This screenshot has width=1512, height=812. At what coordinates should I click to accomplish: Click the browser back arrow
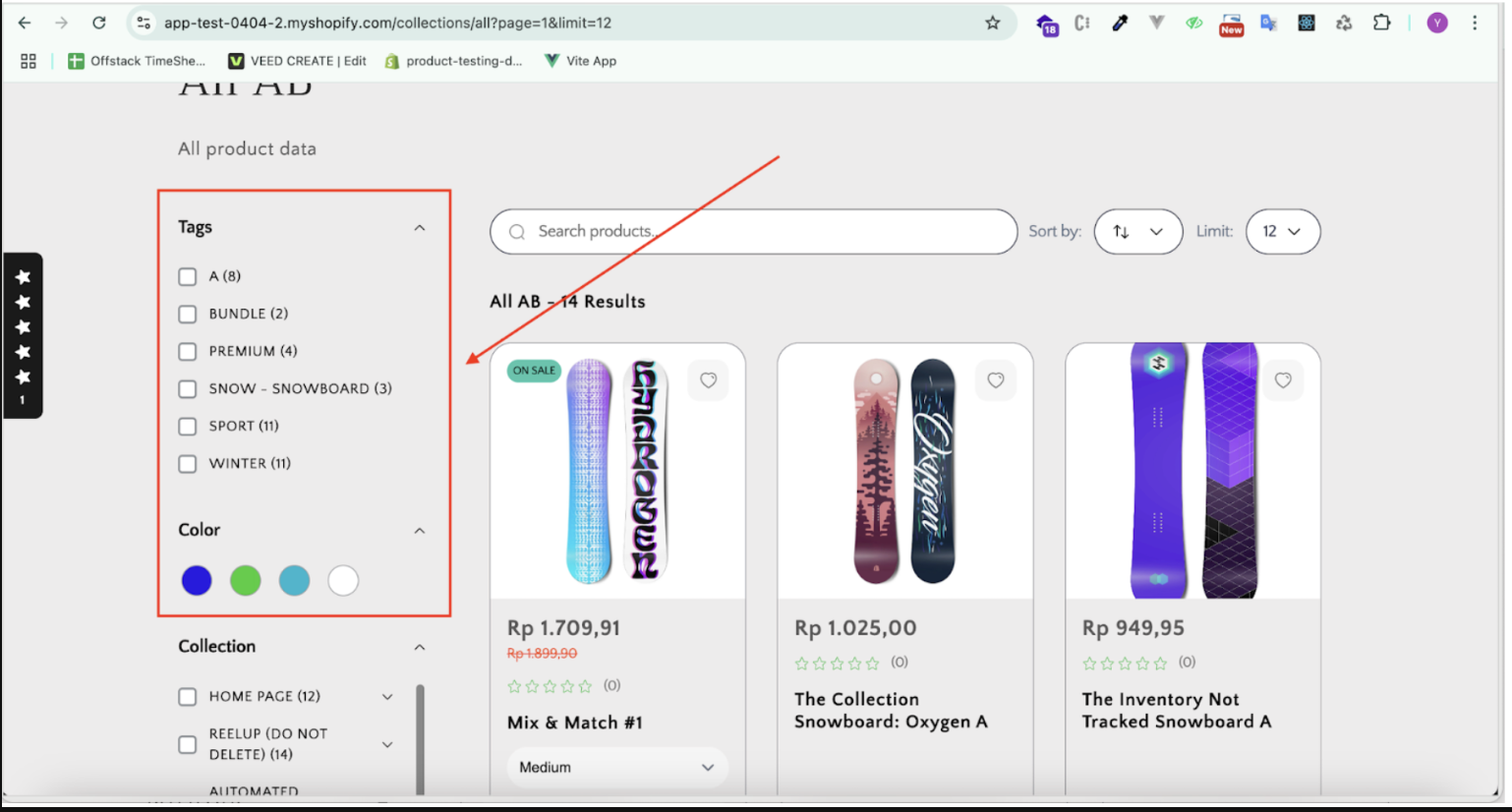coord(25,23)
